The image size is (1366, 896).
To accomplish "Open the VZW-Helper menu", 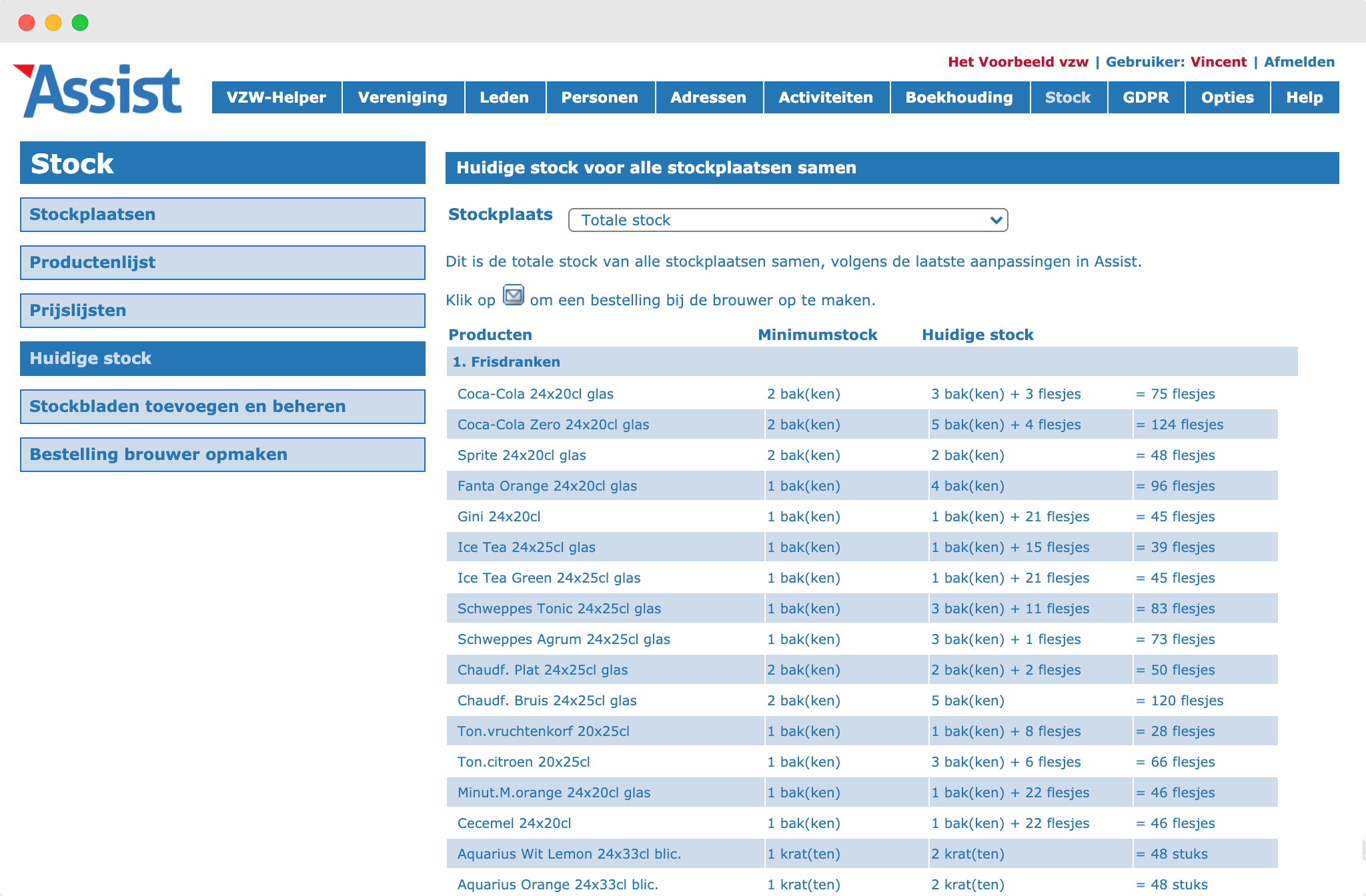I will coord(276,97).
